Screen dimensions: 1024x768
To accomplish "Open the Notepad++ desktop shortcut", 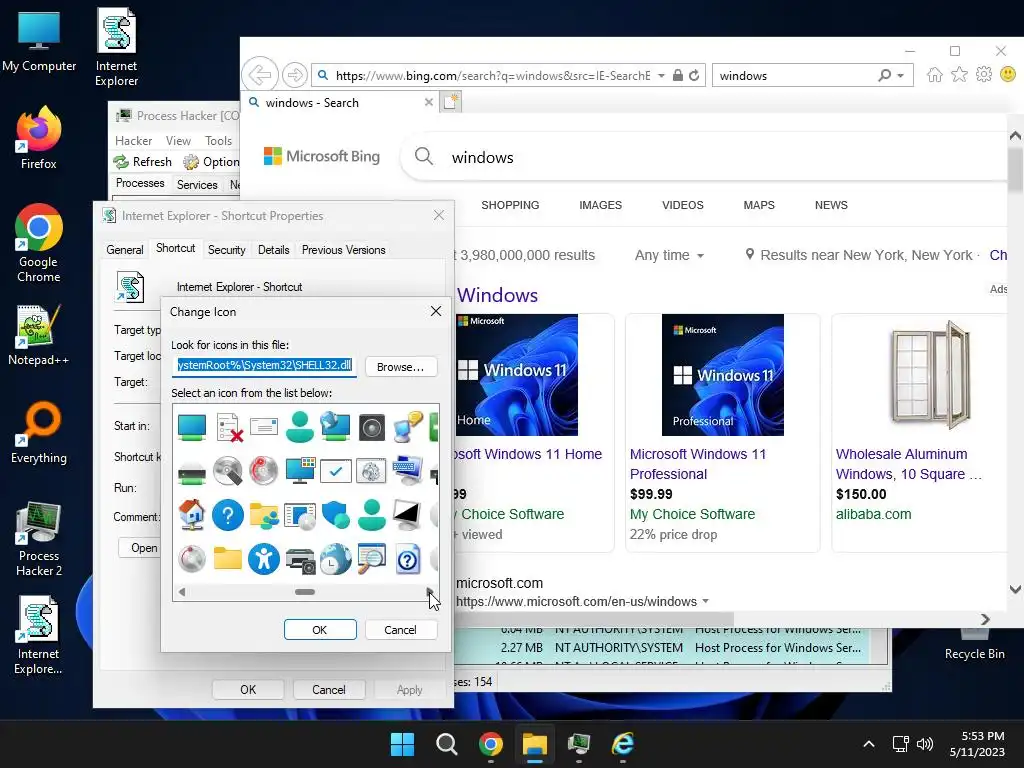I will [39, 335].
